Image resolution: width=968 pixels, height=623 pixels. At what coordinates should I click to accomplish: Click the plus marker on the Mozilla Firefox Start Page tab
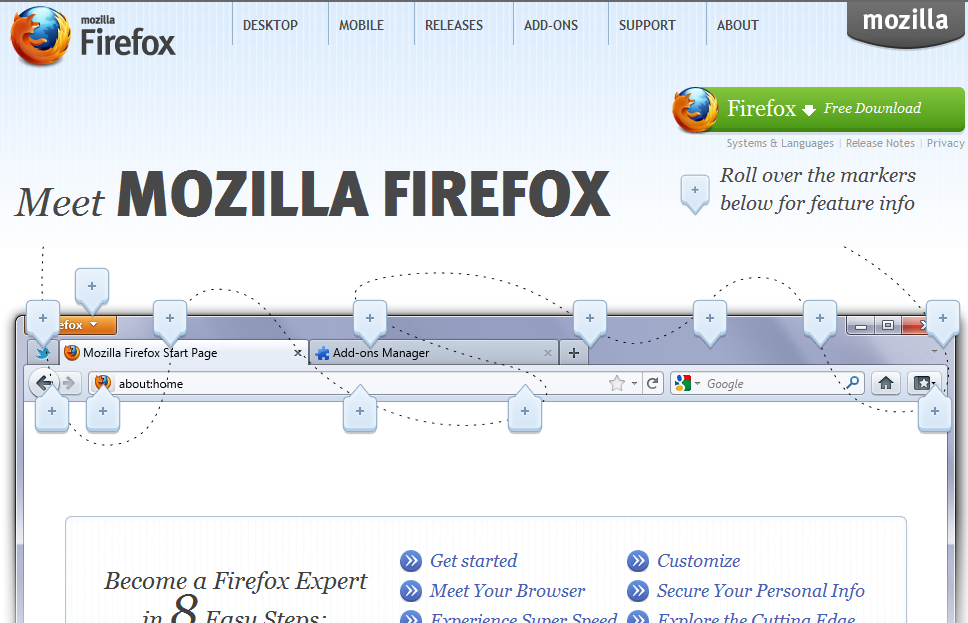(170, 321)
